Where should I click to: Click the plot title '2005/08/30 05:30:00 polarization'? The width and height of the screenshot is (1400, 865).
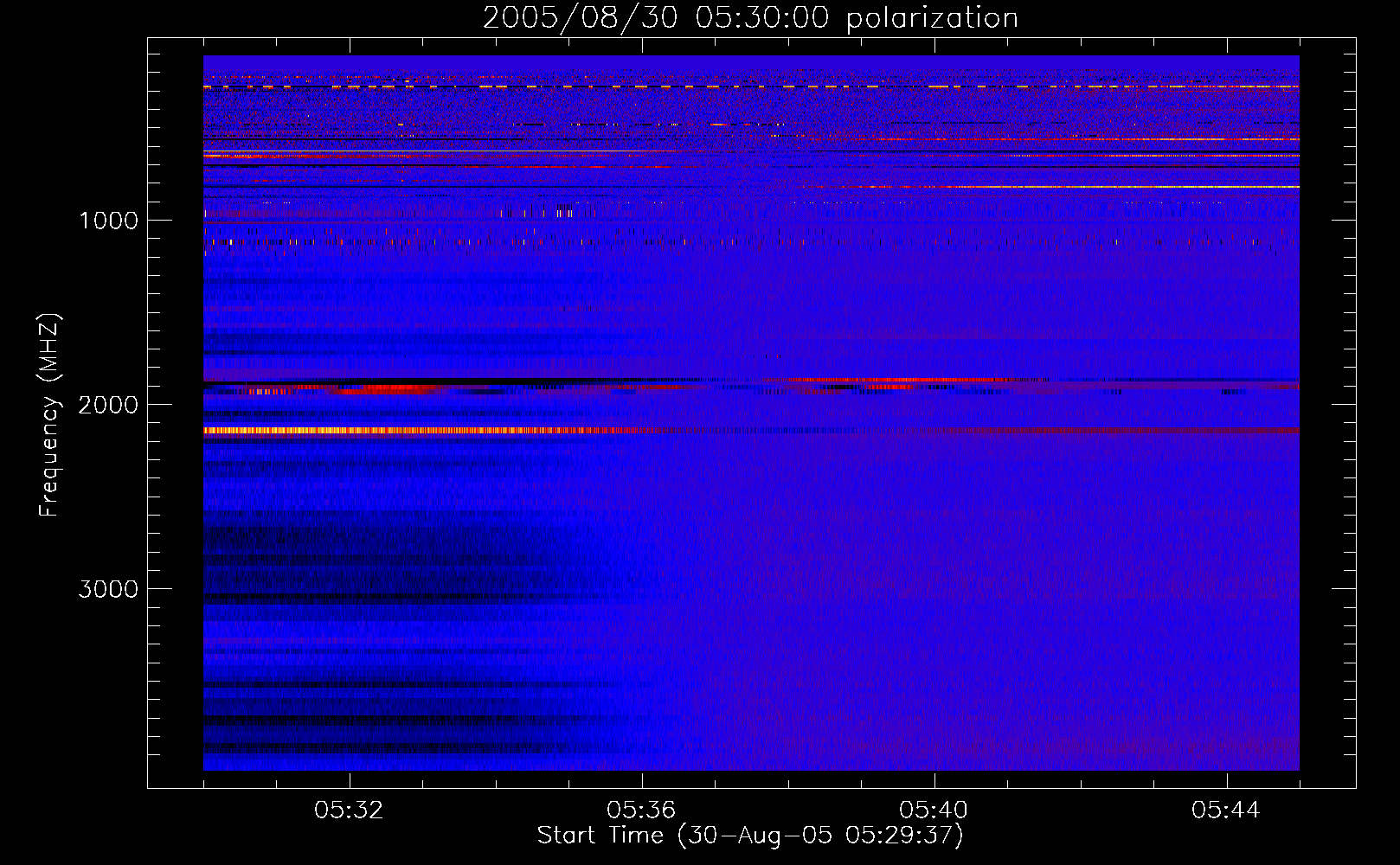pos(750,18)
